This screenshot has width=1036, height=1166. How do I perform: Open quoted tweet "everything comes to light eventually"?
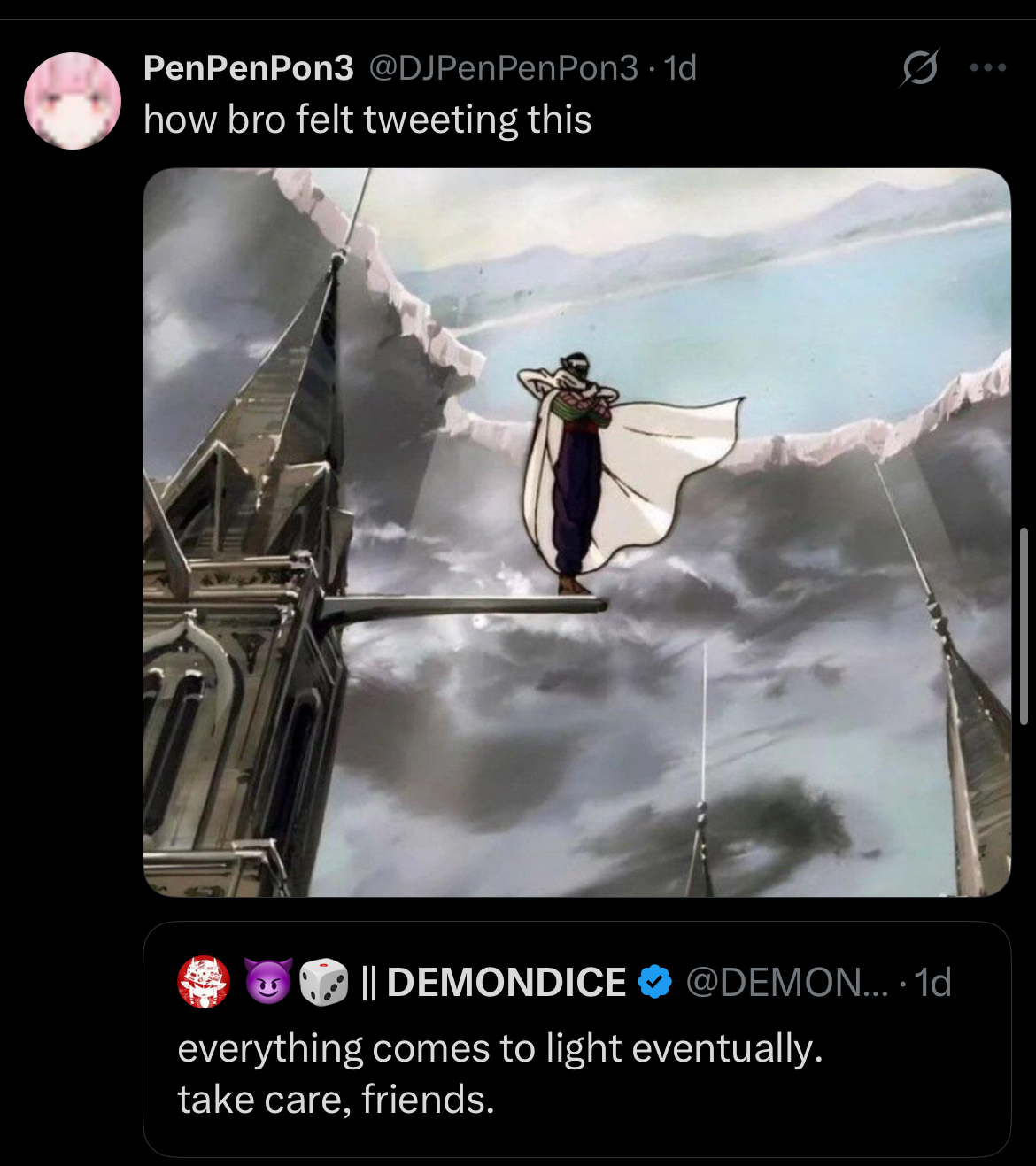pyautogui.click(x=500, y=1048)
